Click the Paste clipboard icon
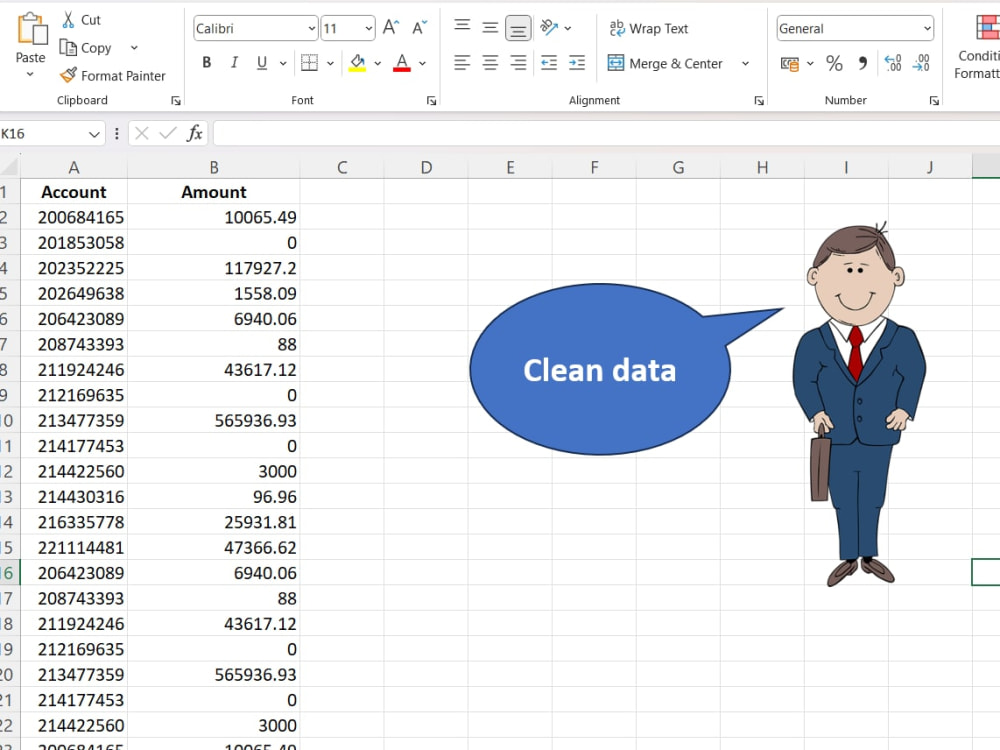The height and width of the screenshot is (750, 1000). (x=31, y=30)
